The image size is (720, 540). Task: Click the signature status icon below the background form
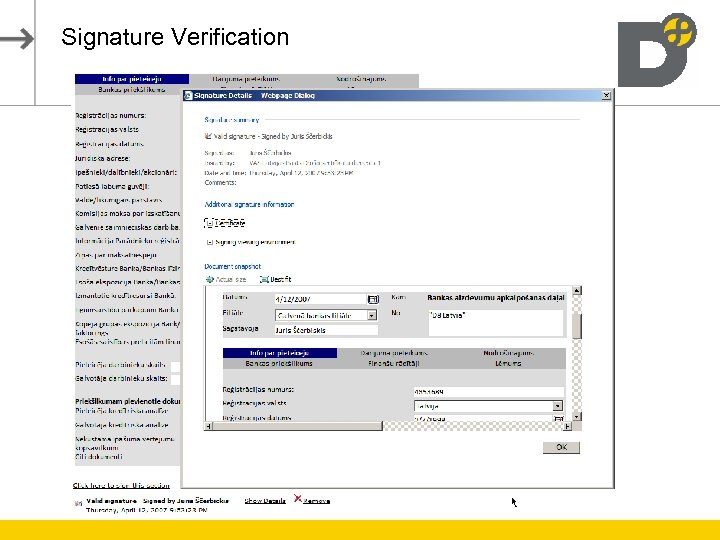pos(78,504)
